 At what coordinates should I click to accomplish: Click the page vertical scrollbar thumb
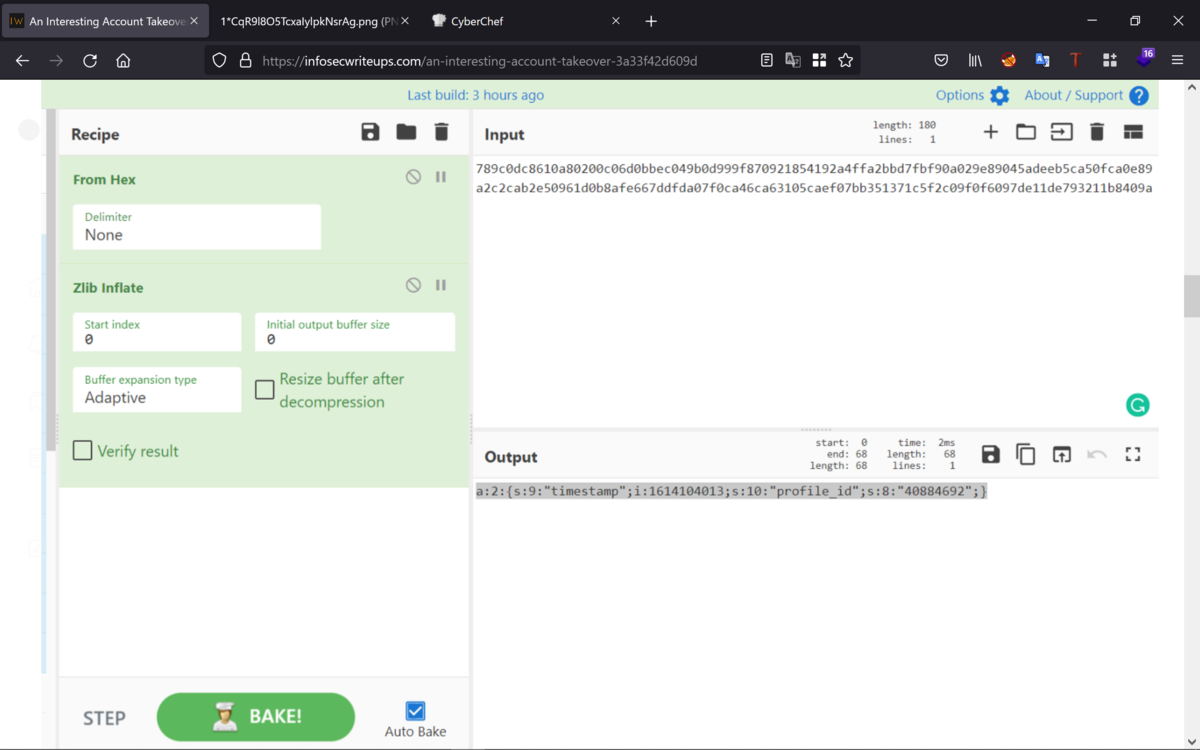[1191, 296]
